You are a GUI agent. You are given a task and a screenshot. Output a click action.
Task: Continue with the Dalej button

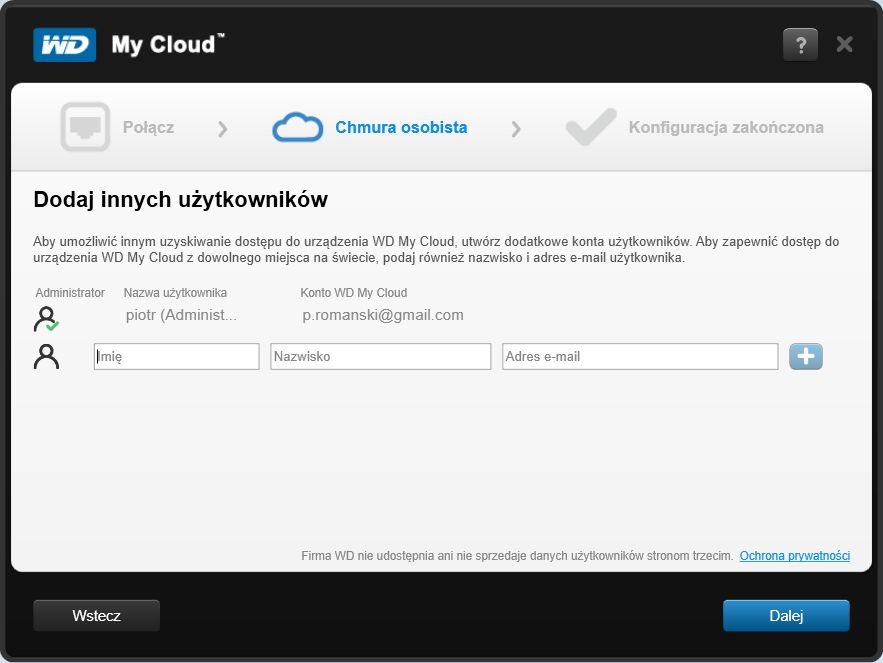point(786,616)
